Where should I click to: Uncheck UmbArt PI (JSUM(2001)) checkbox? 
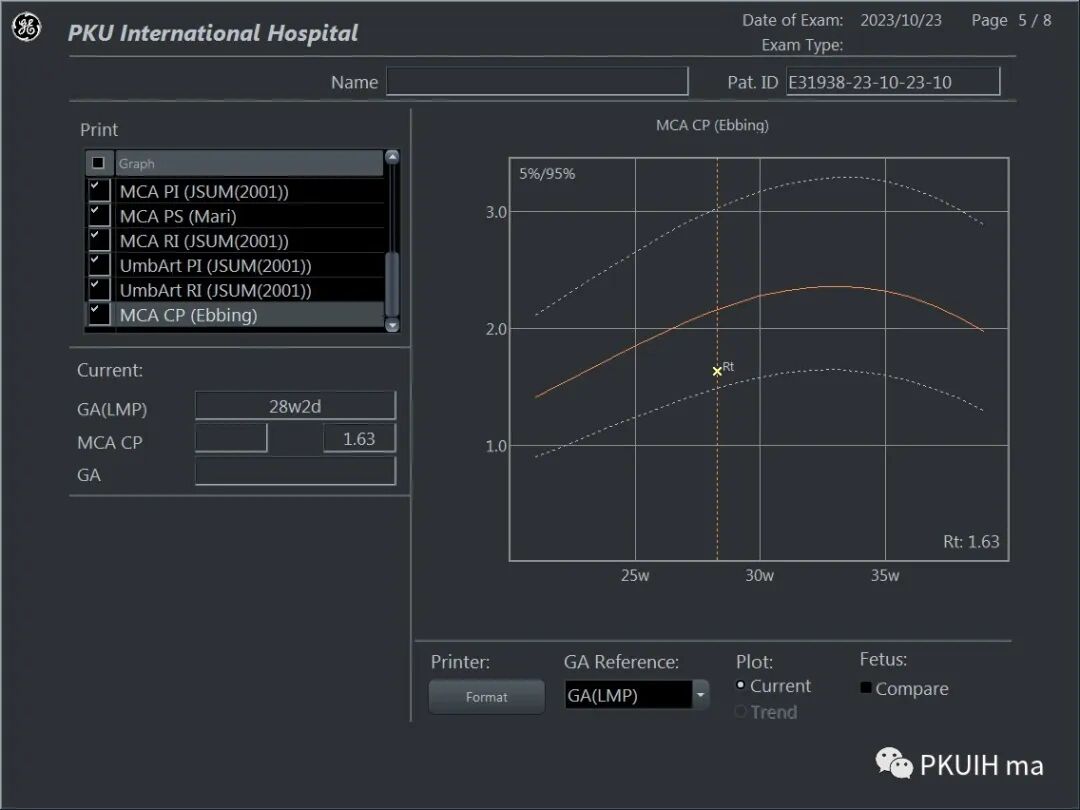click(99, 265)
